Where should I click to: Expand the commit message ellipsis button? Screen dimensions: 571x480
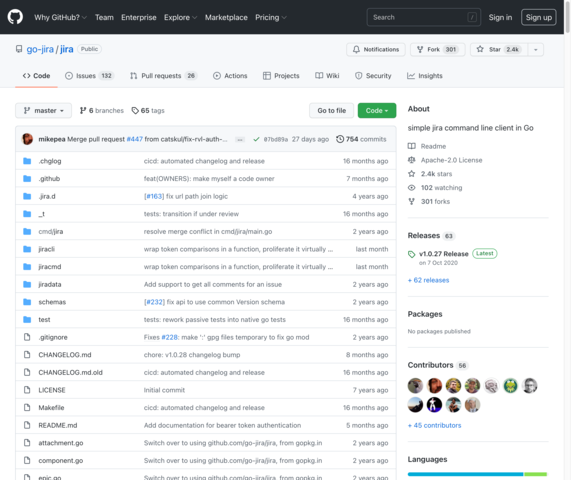tap(240, 139)
